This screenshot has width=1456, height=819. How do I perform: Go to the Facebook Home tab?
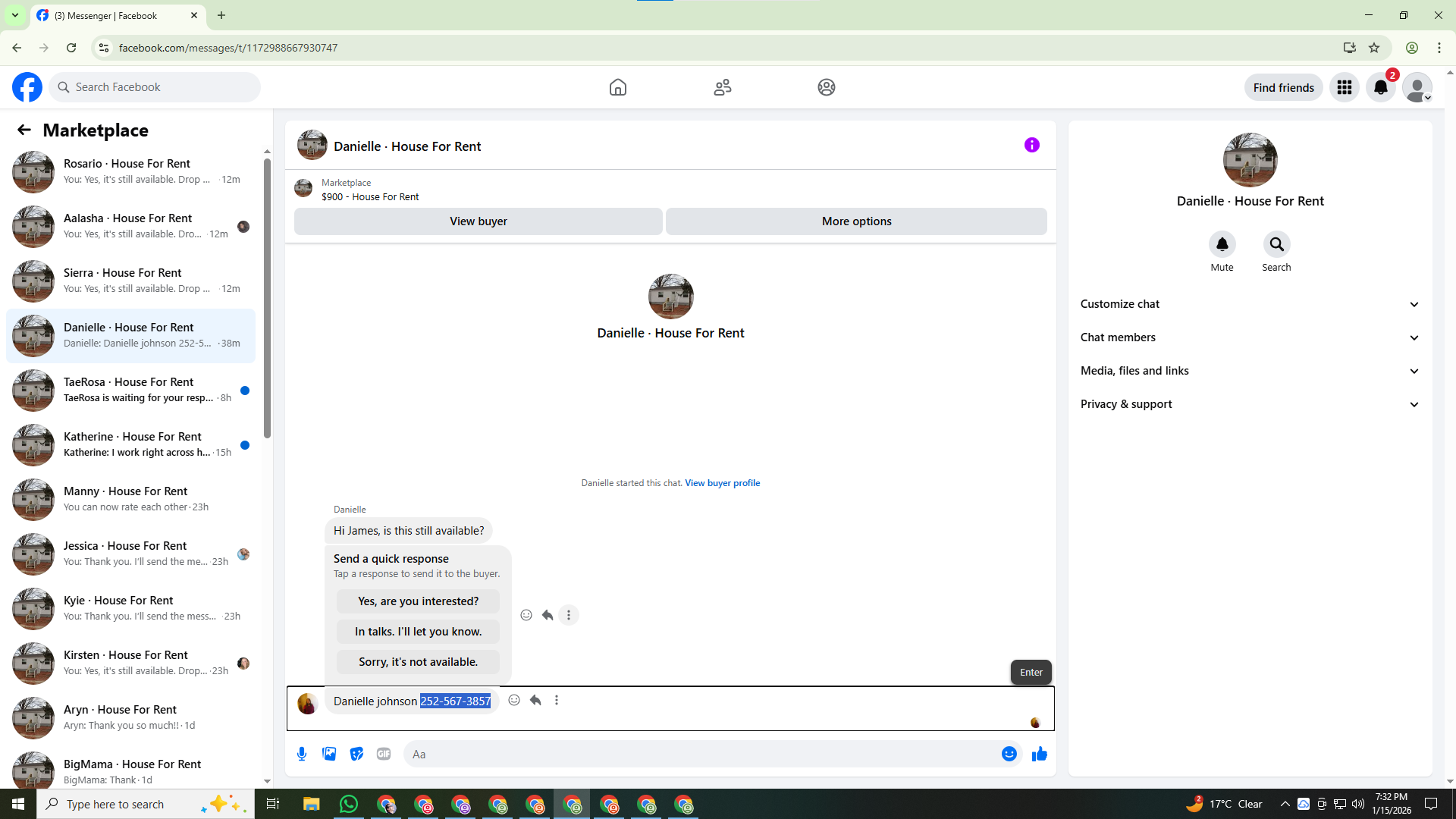coord(617,87)
